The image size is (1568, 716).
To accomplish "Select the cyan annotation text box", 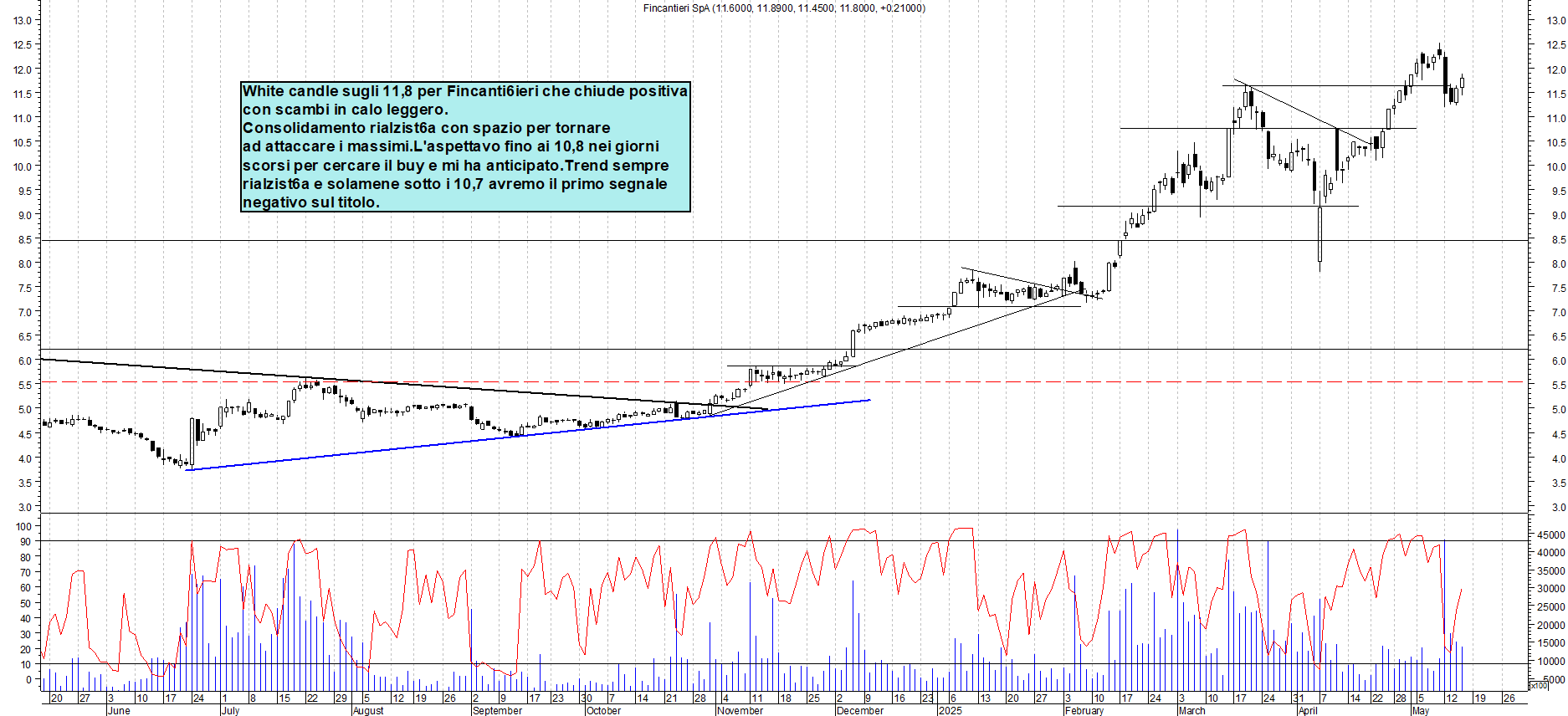I will [x=465, y=146].
